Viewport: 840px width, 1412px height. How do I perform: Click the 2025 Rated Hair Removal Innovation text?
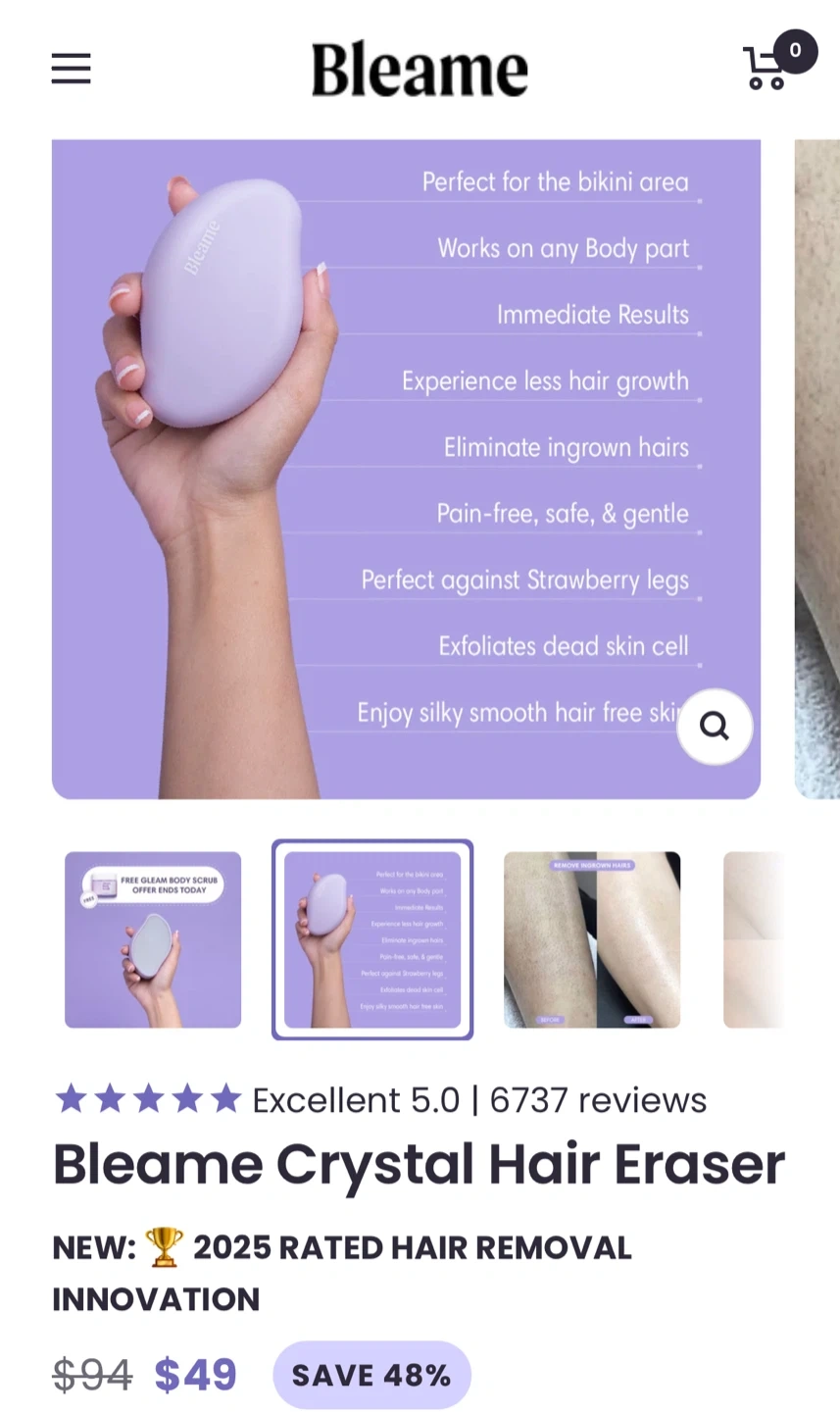tap(342, 1273)
